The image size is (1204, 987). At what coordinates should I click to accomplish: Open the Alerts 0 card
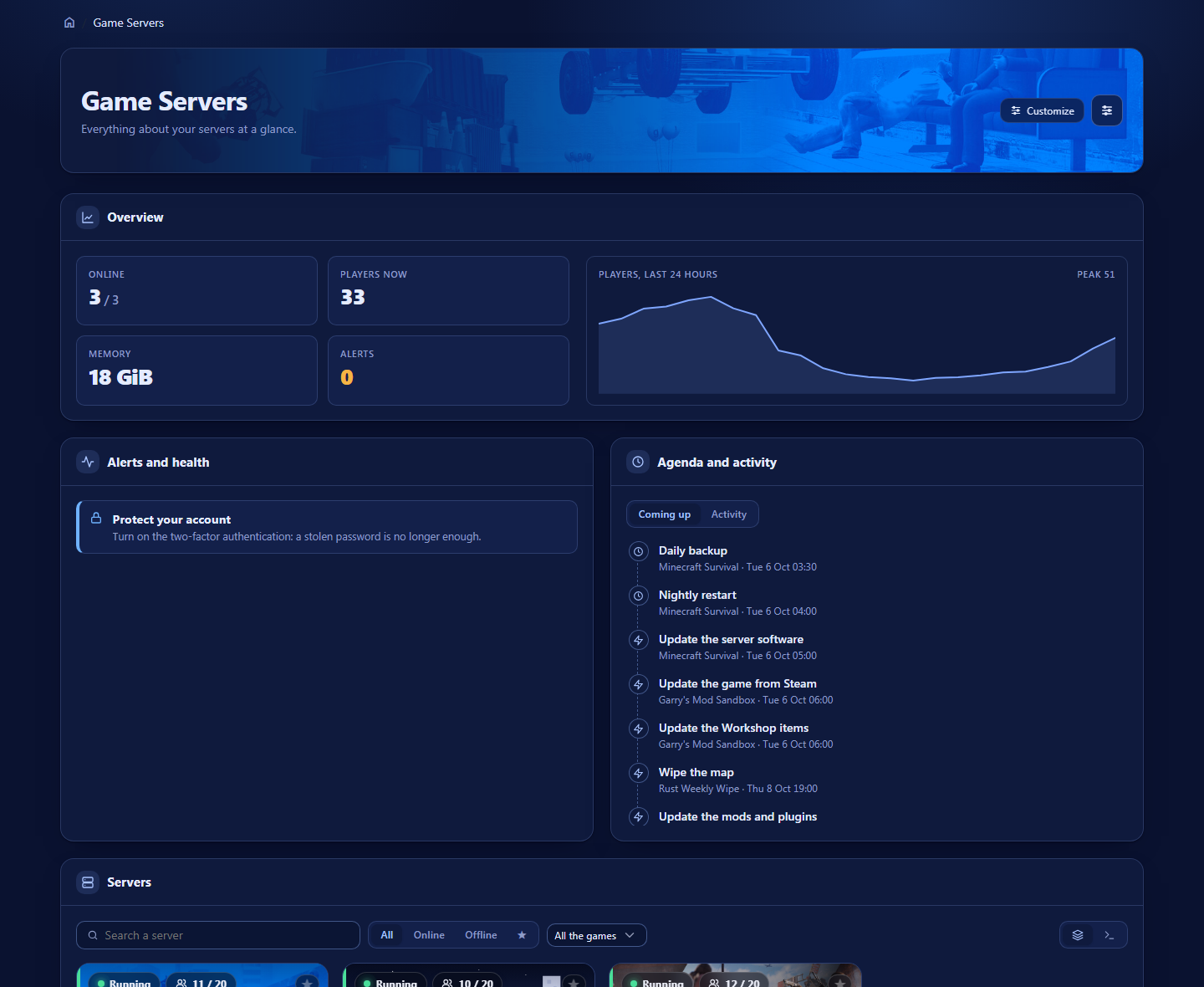[x=448, y=371]
